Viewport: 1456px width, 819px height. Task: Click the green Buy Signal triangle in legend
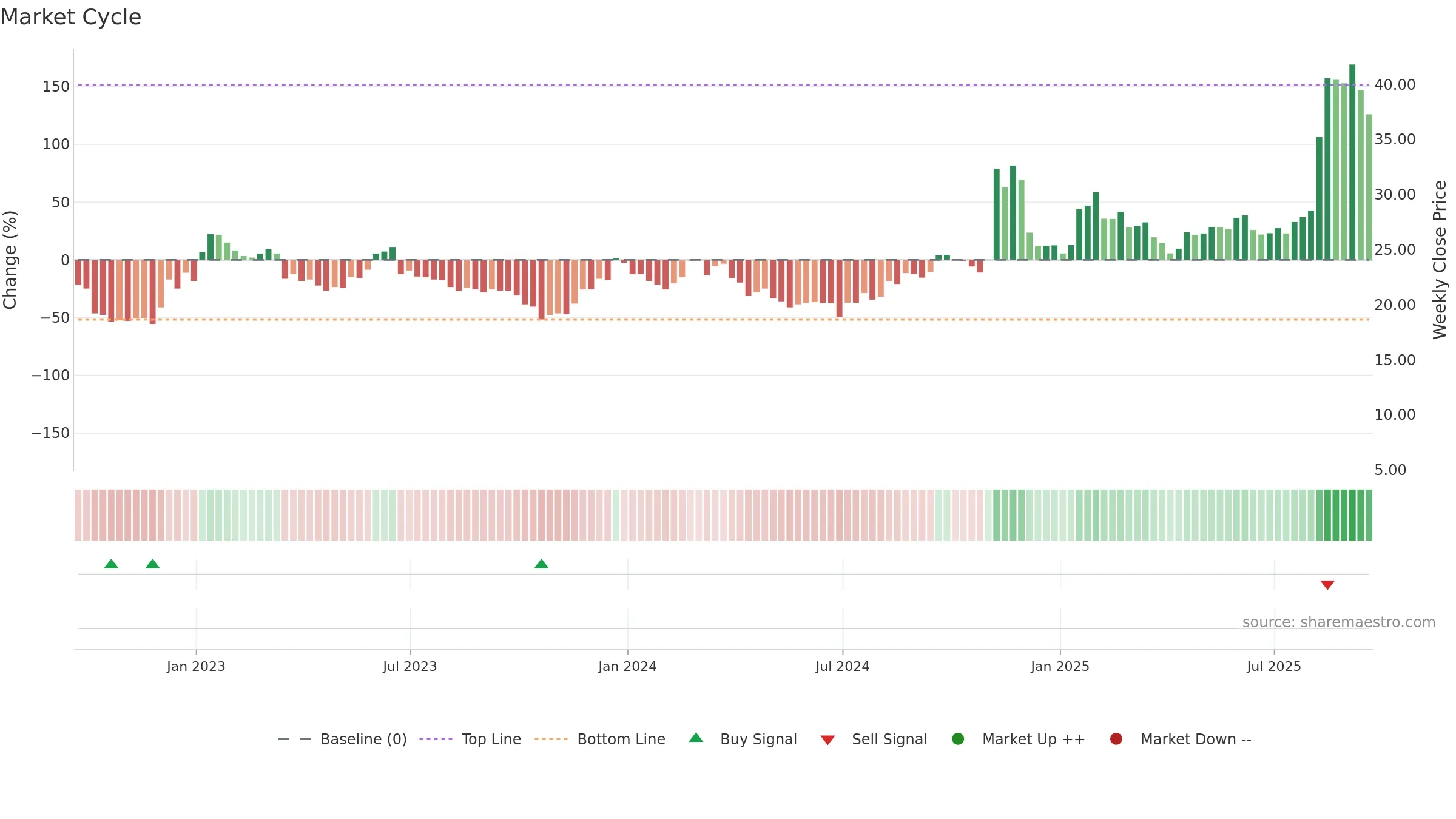pos(696,738)
